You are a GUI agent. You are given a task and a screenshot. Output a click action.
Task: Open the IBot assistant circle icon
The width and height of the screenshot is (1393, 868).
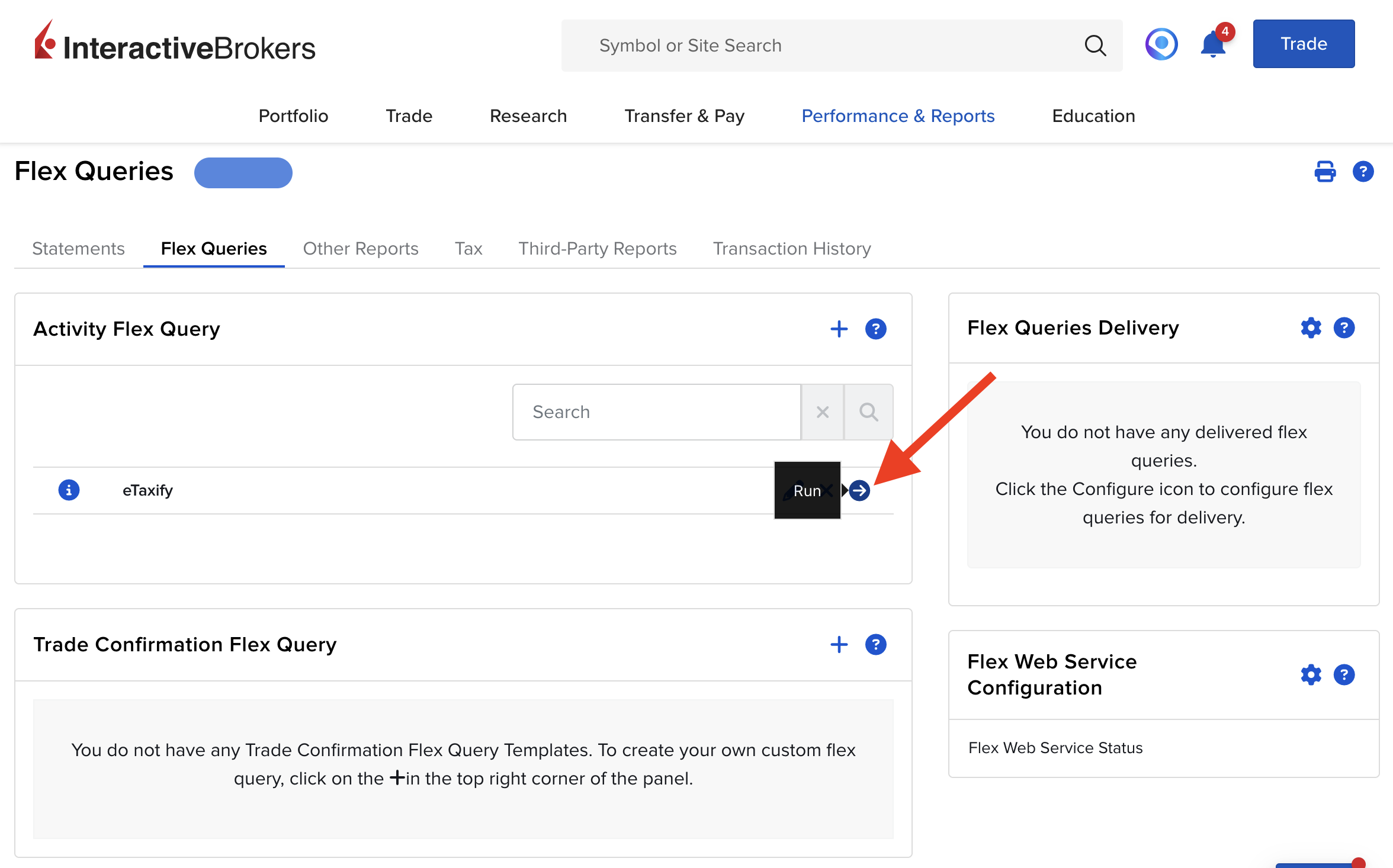pyautogui.click(x=1161, y=44)
